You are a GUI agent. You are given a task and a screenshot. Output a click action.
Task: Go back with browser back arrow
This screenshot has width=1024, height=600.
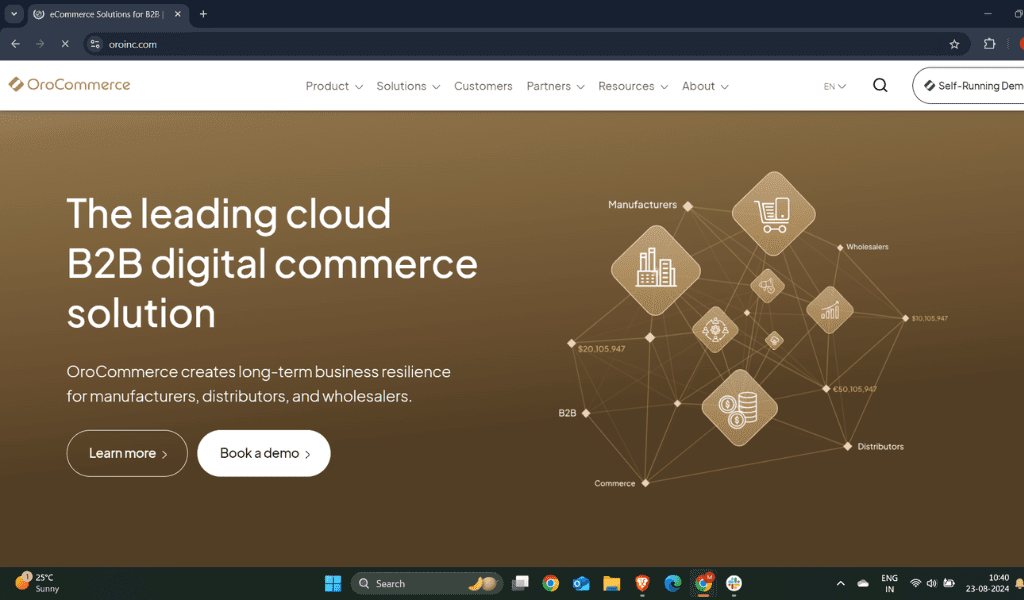pyautogui.click(x=16, y=44)
